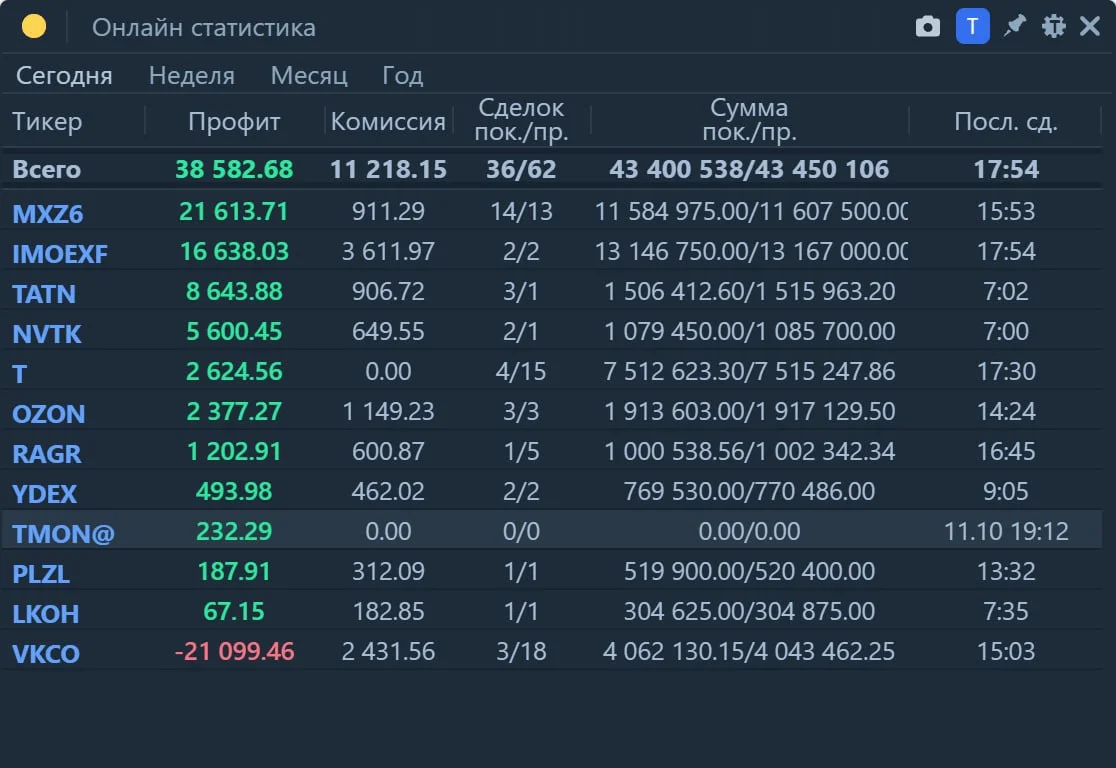Open the VKCO ticker

46,653
